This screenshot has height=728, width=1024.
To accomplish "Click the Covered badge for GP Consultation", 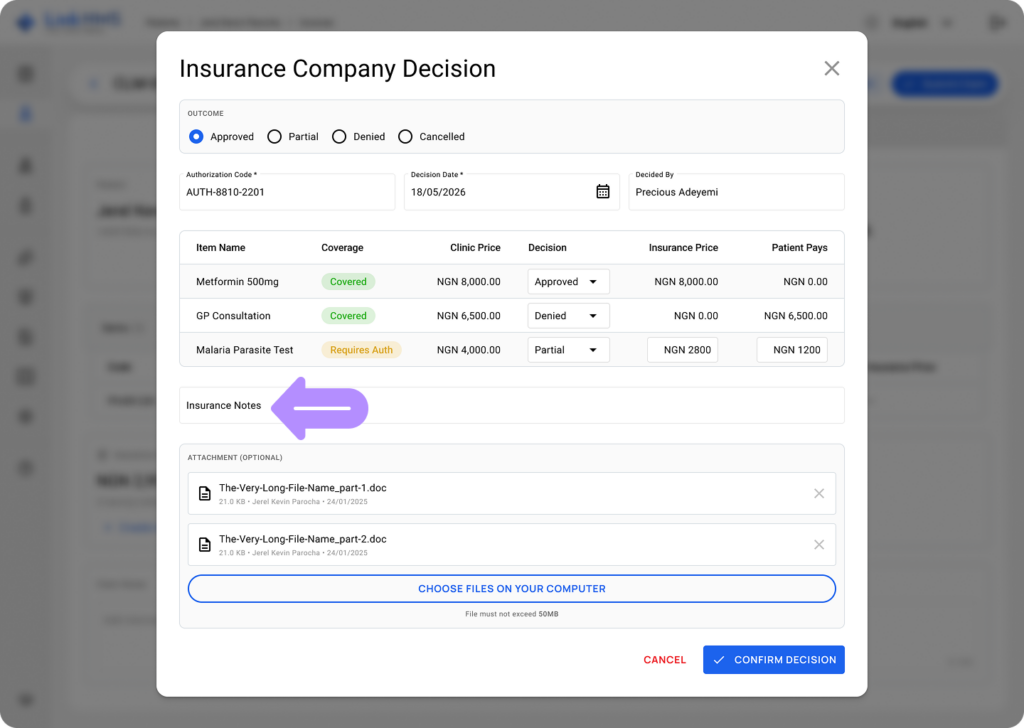I will coord(348,315).
